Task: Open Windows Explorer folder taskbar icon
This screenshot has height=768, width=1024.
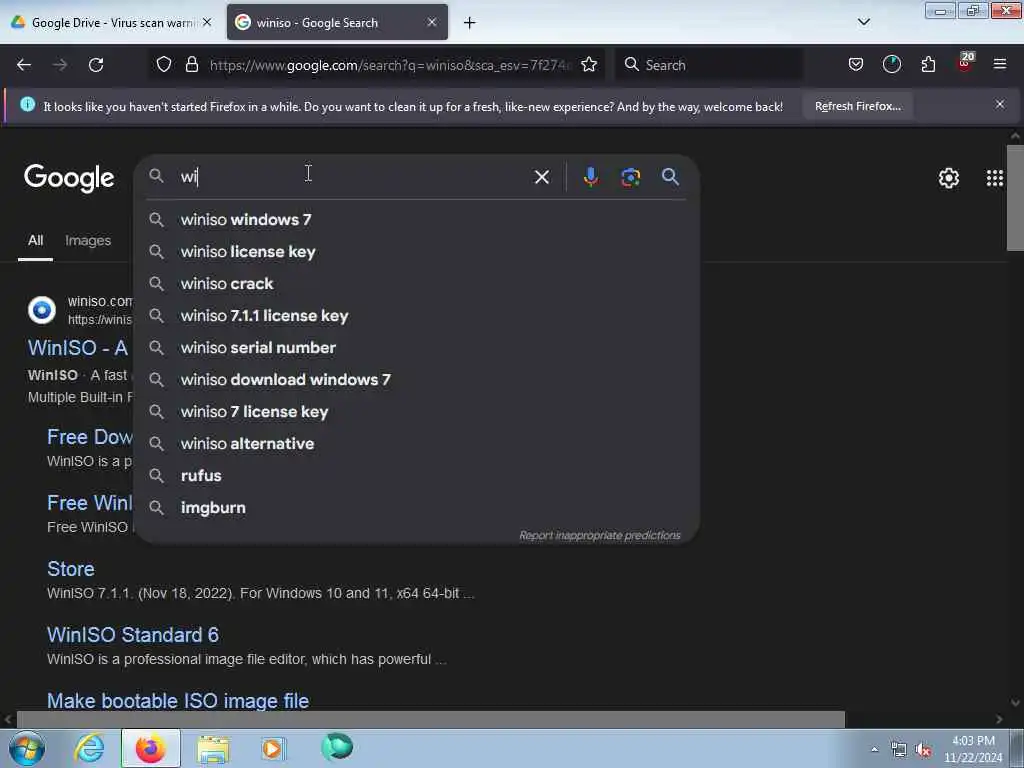Action: [x=213, y=749]
